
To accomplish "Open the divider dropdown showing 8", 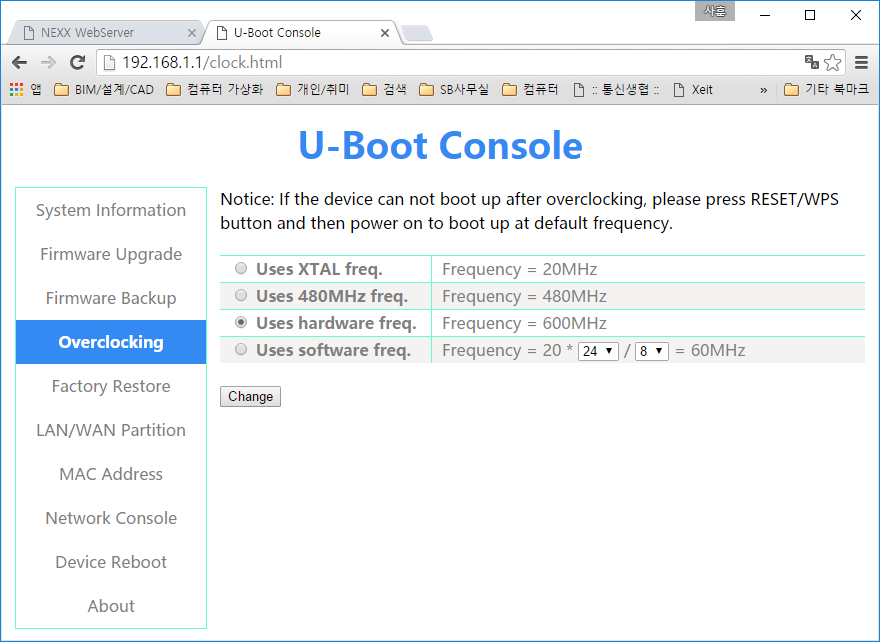I will [652, 351].
